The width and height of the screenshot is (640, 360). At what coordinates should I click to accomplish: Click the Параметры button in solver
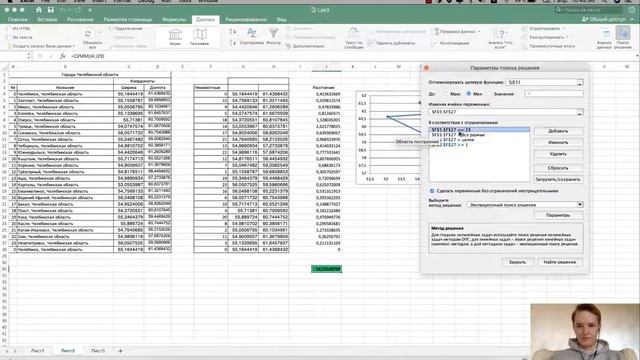click(558, 215)
